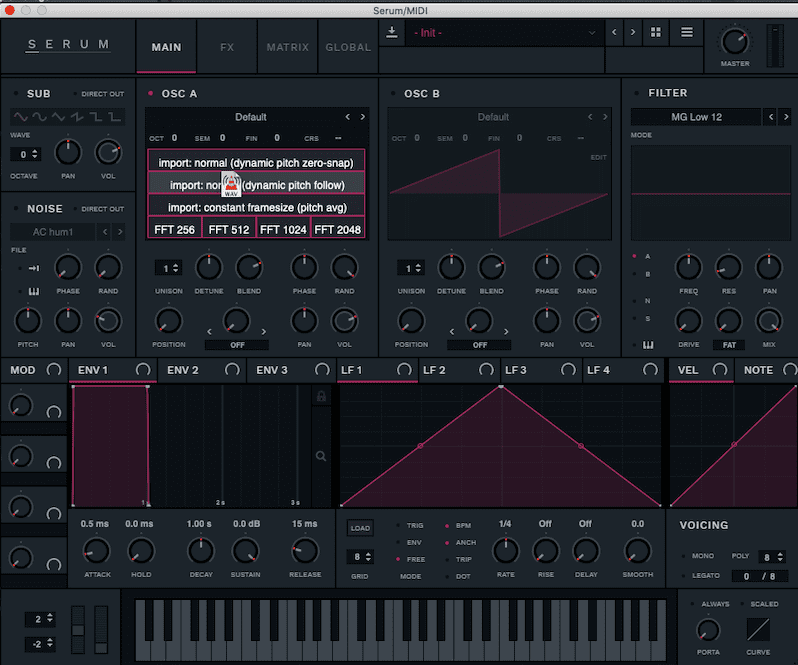Select the square wave shape in SUB
This screenshot has height=665, width=798.
[96, 117]
